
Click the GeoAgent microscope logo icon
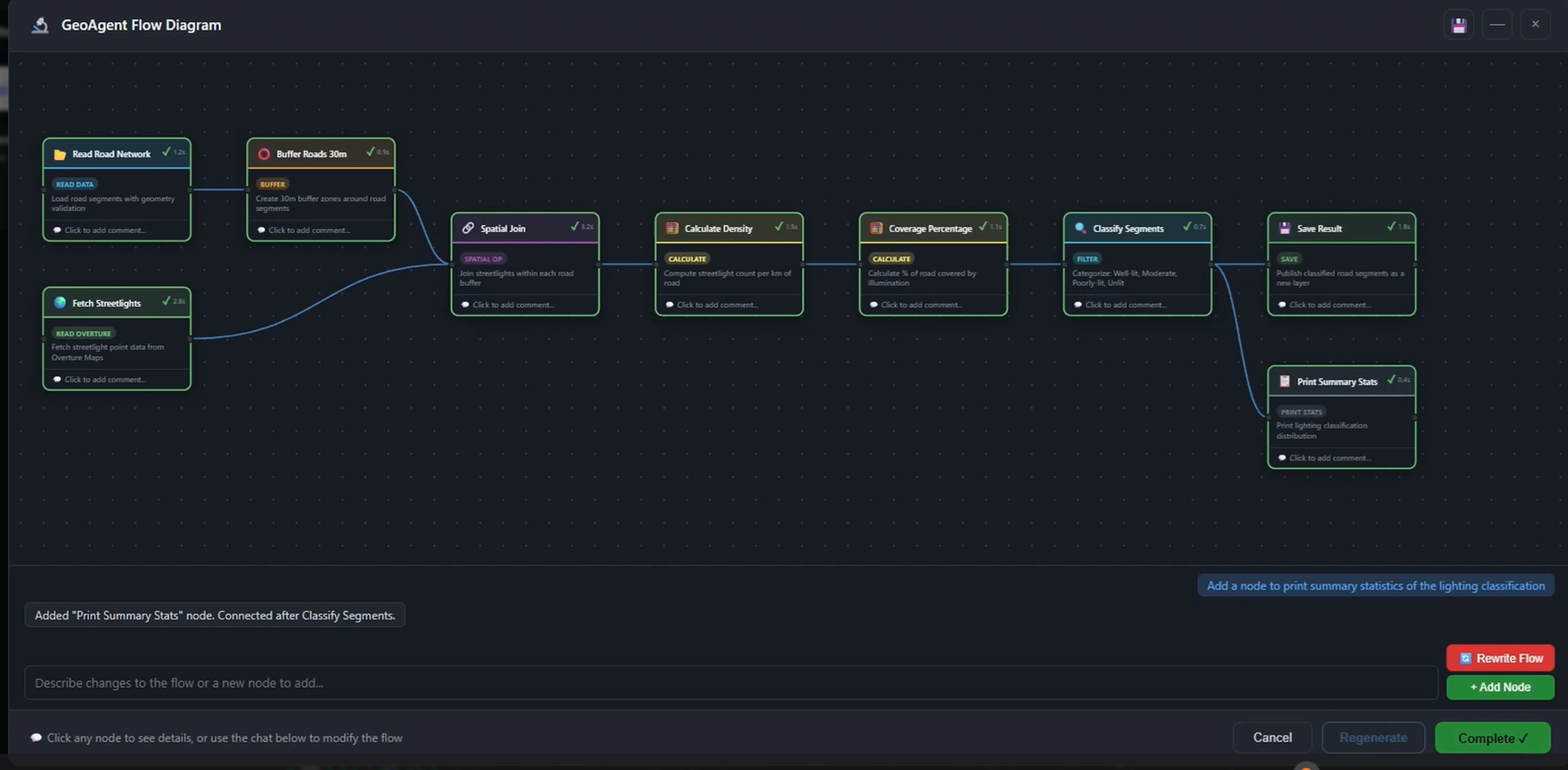click(40, 25)
